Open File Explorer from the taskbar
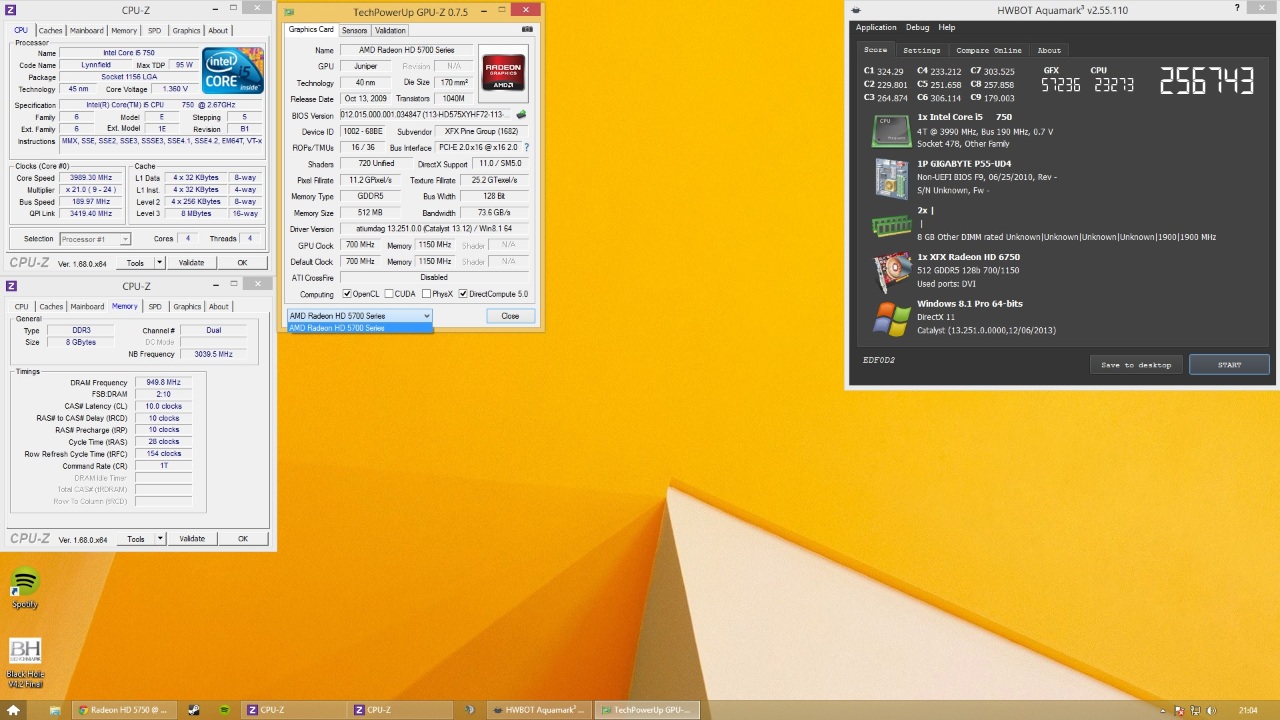 55,710
